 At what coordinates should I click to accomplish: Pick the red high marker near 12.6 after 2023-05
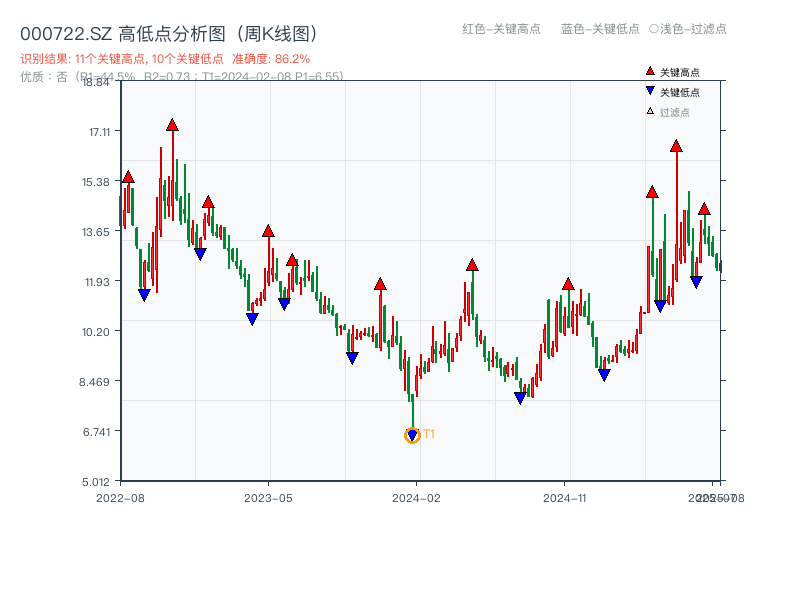click(292, 260)
